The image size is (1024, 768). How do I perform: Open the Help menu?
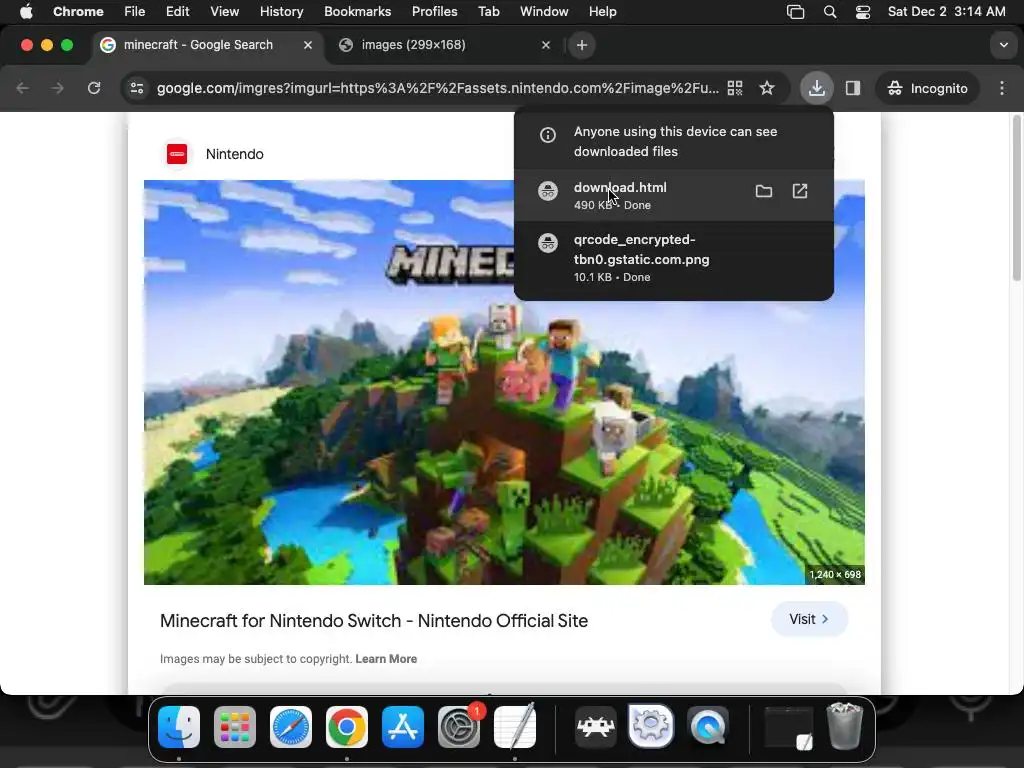tap(602, 12)
